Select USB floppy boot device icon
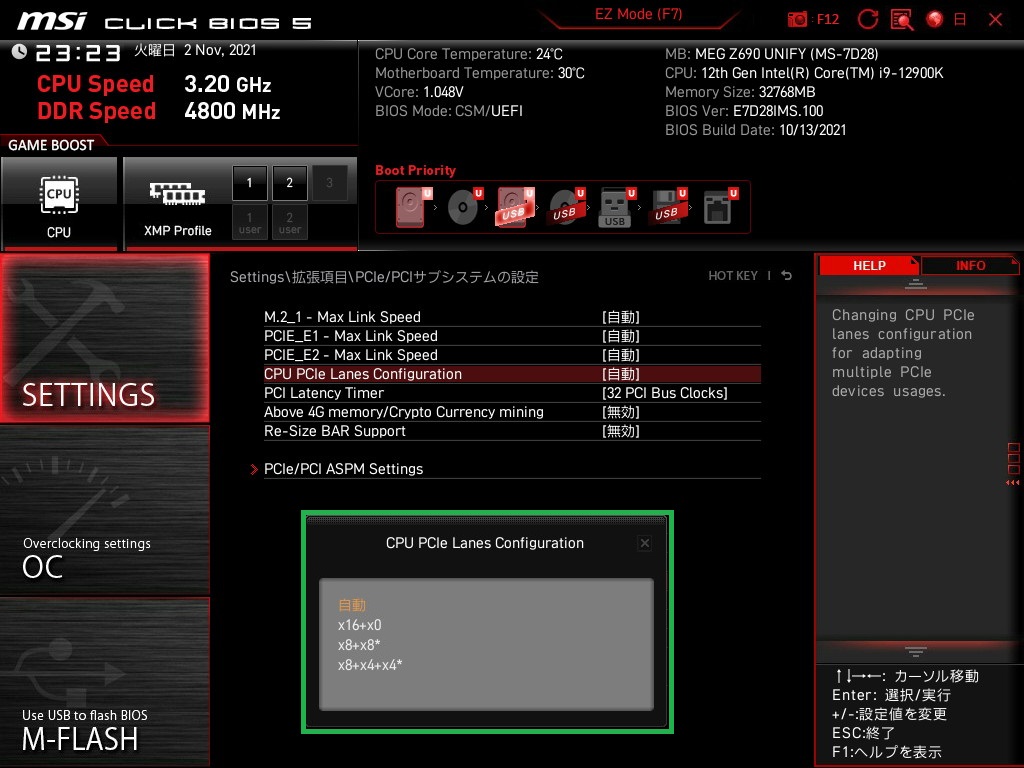 tap(667, 207)
